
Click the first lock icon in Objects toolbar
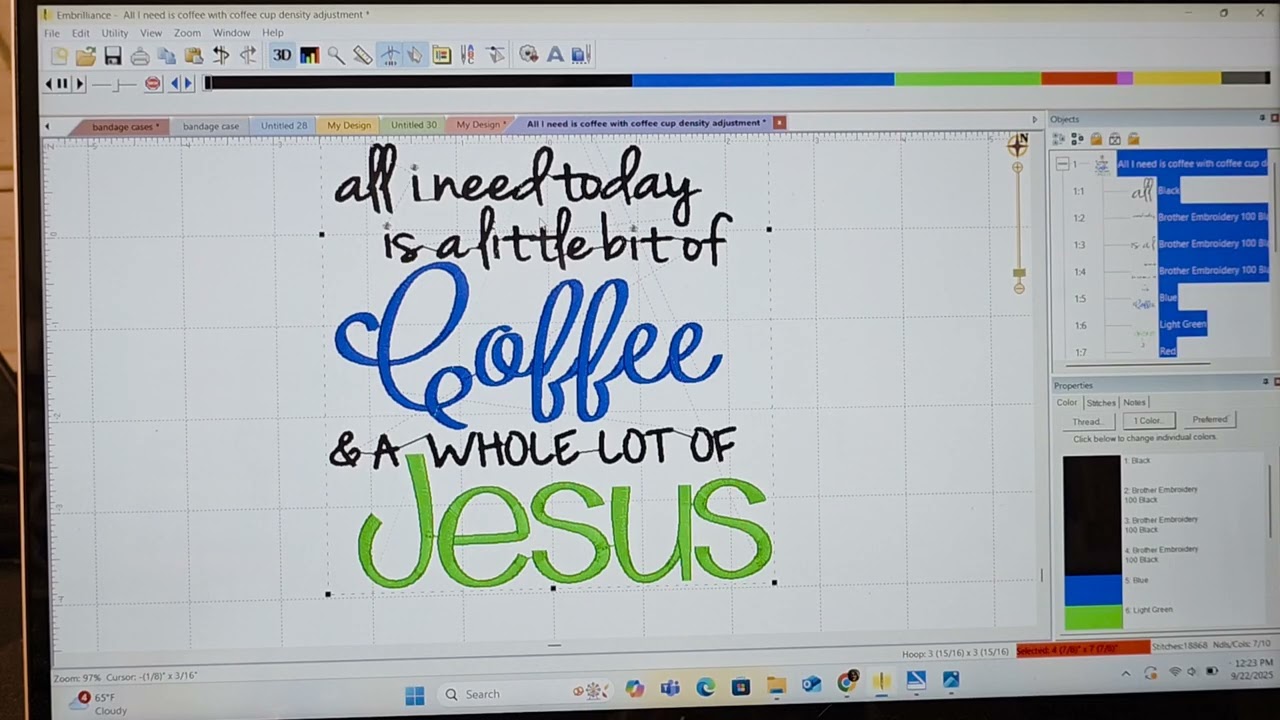(1096, 139)
